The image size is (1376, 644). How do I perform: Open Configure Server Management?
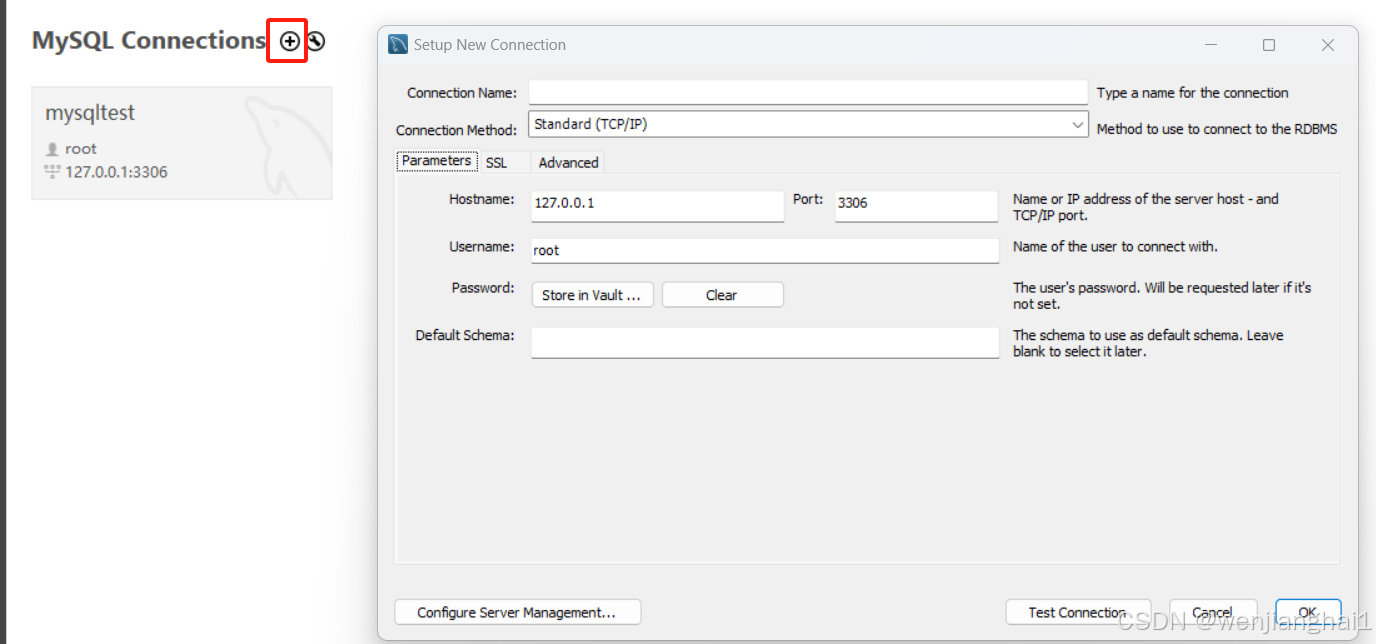pos(517,612)
